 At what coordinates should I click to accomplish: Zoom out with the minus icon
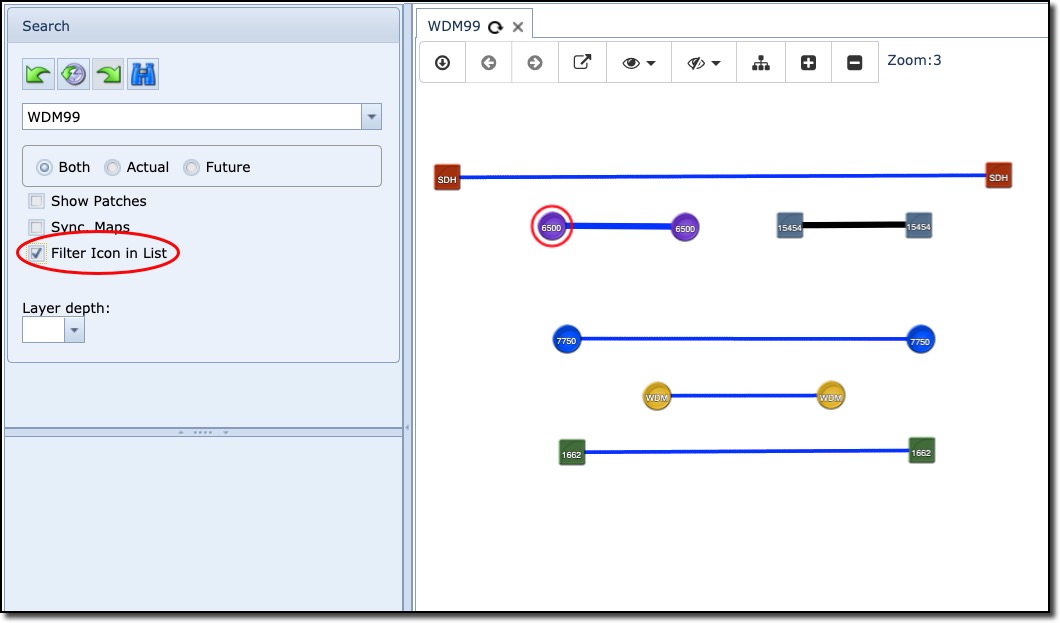pos(855,63)
